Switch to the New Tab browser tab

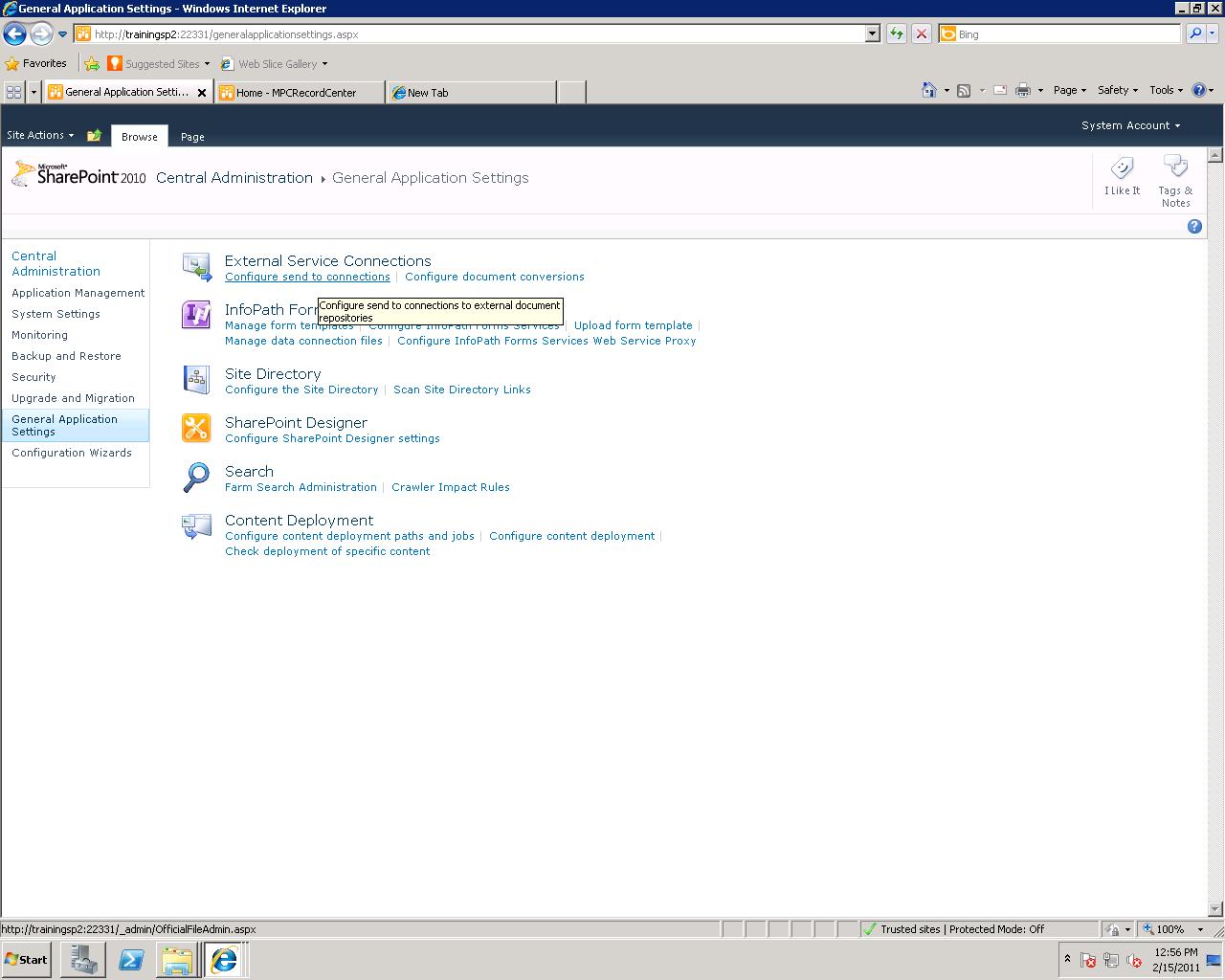(x=472, y=93)
